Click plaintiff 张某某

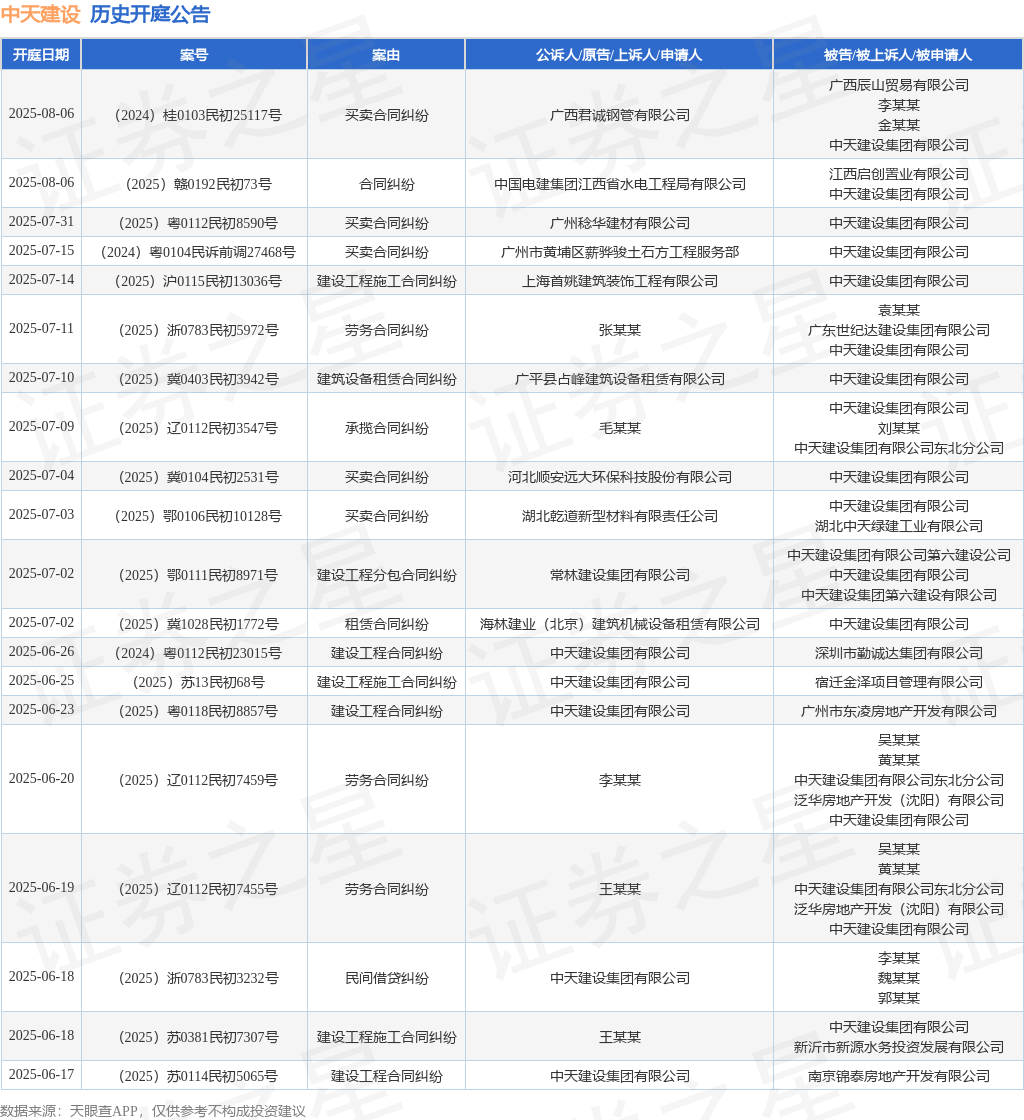[620, 330]
